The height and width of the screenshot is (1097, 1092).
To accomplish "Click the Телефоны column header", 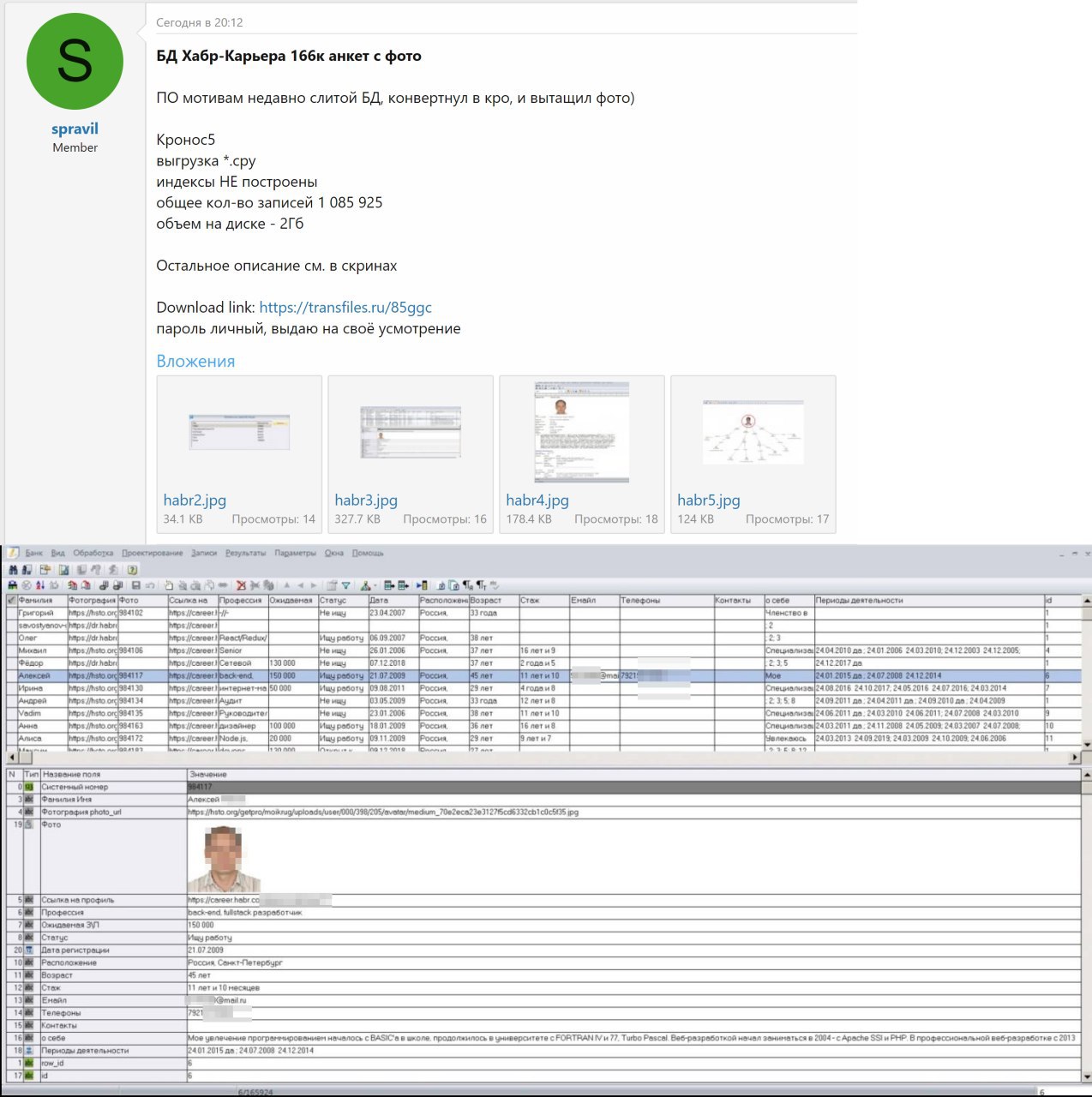I will 666,600.
